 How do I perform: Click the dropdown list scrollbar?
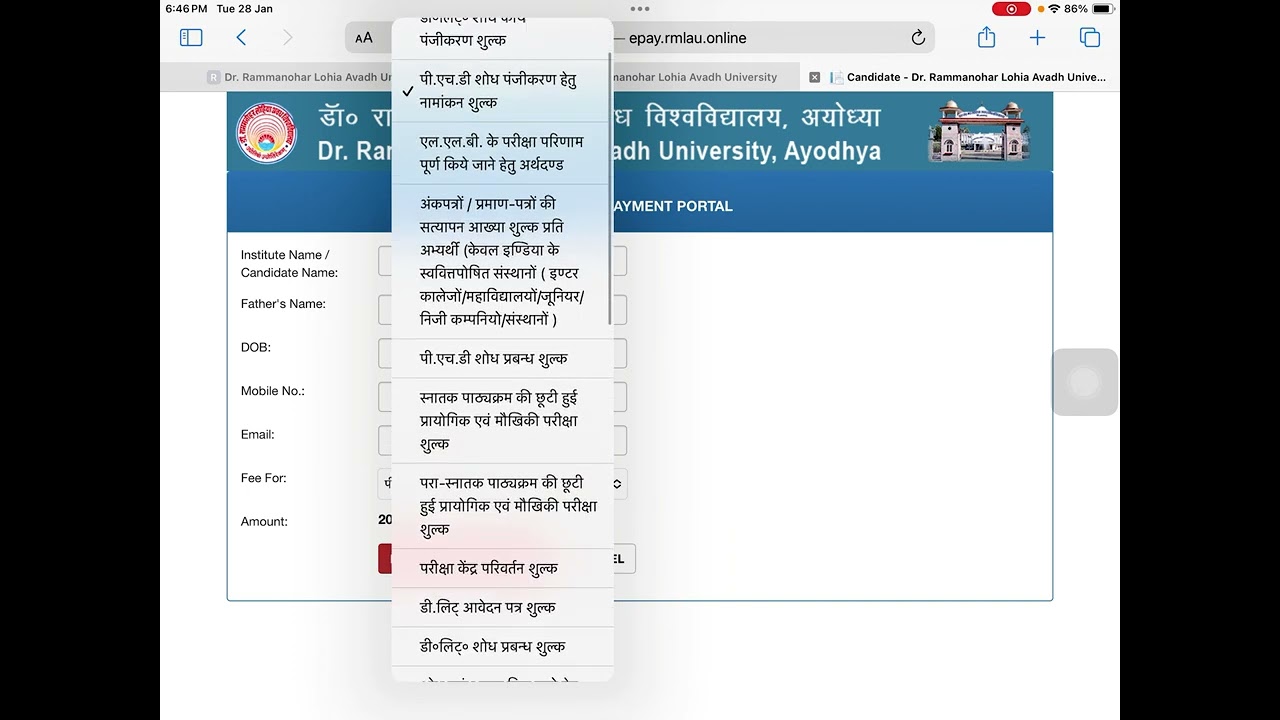[610, 190]
